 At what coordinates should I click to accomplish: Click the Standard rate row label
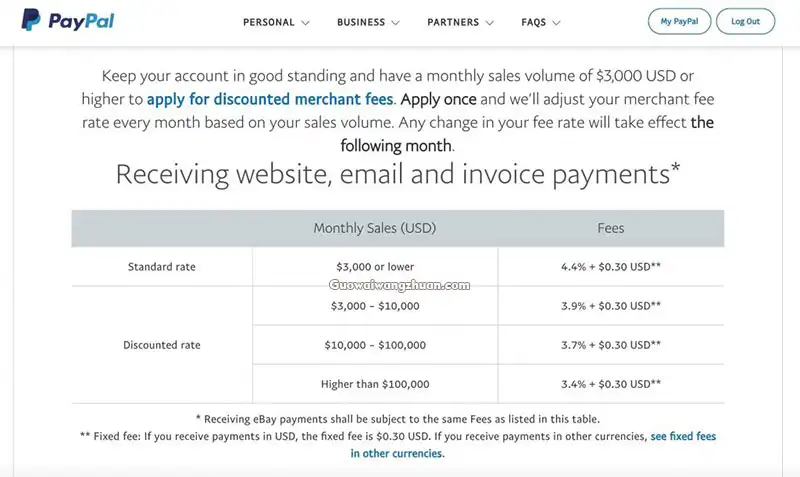162,267
